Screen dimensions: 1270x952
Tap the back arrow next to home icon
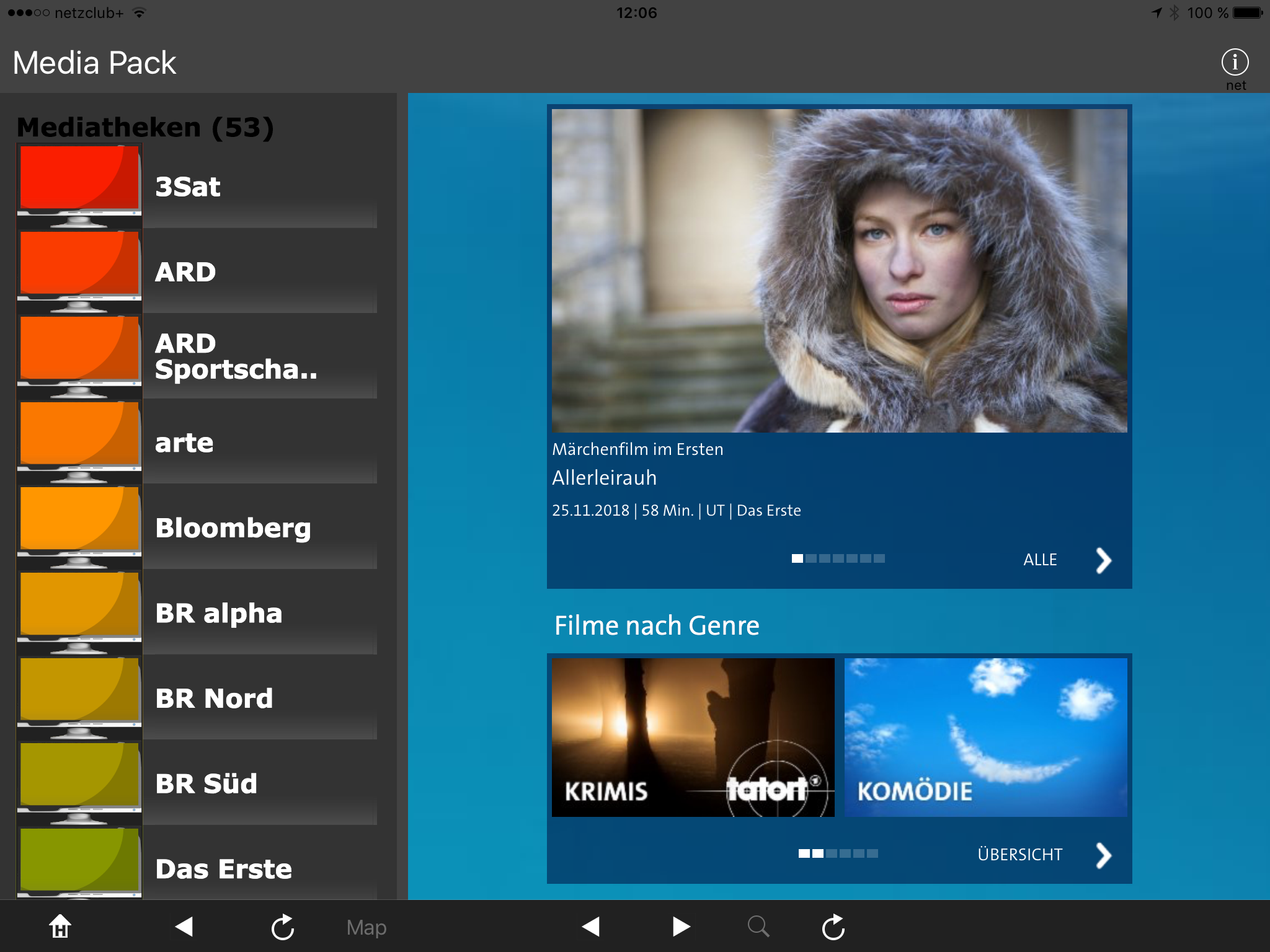pos(184,927)
